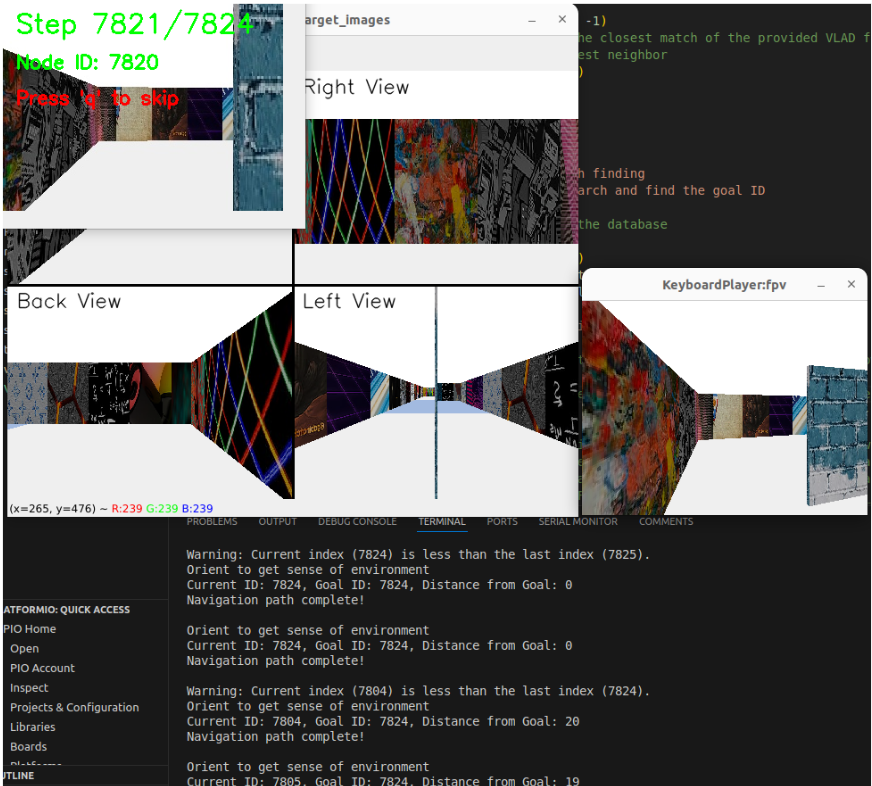Select Projects & Configuration entry
Image resolution: width=872 pixels, height=786 pixels.
click(74, 707)
